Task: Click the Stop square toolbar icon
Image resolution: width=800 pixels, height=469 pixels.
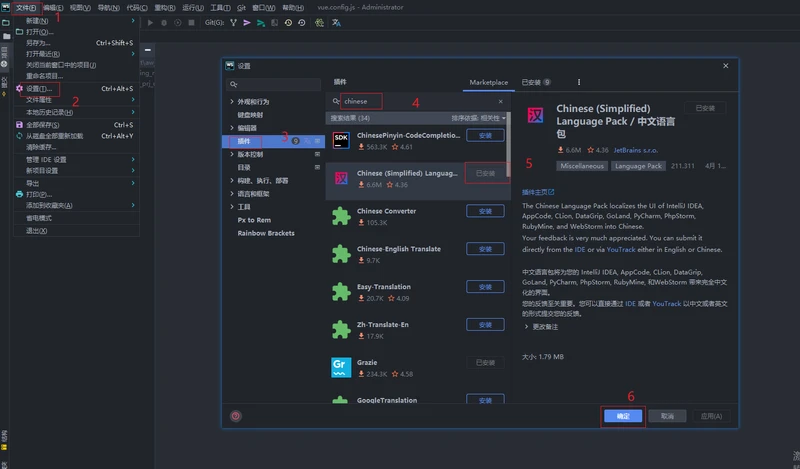Action: tap(191, 22)
